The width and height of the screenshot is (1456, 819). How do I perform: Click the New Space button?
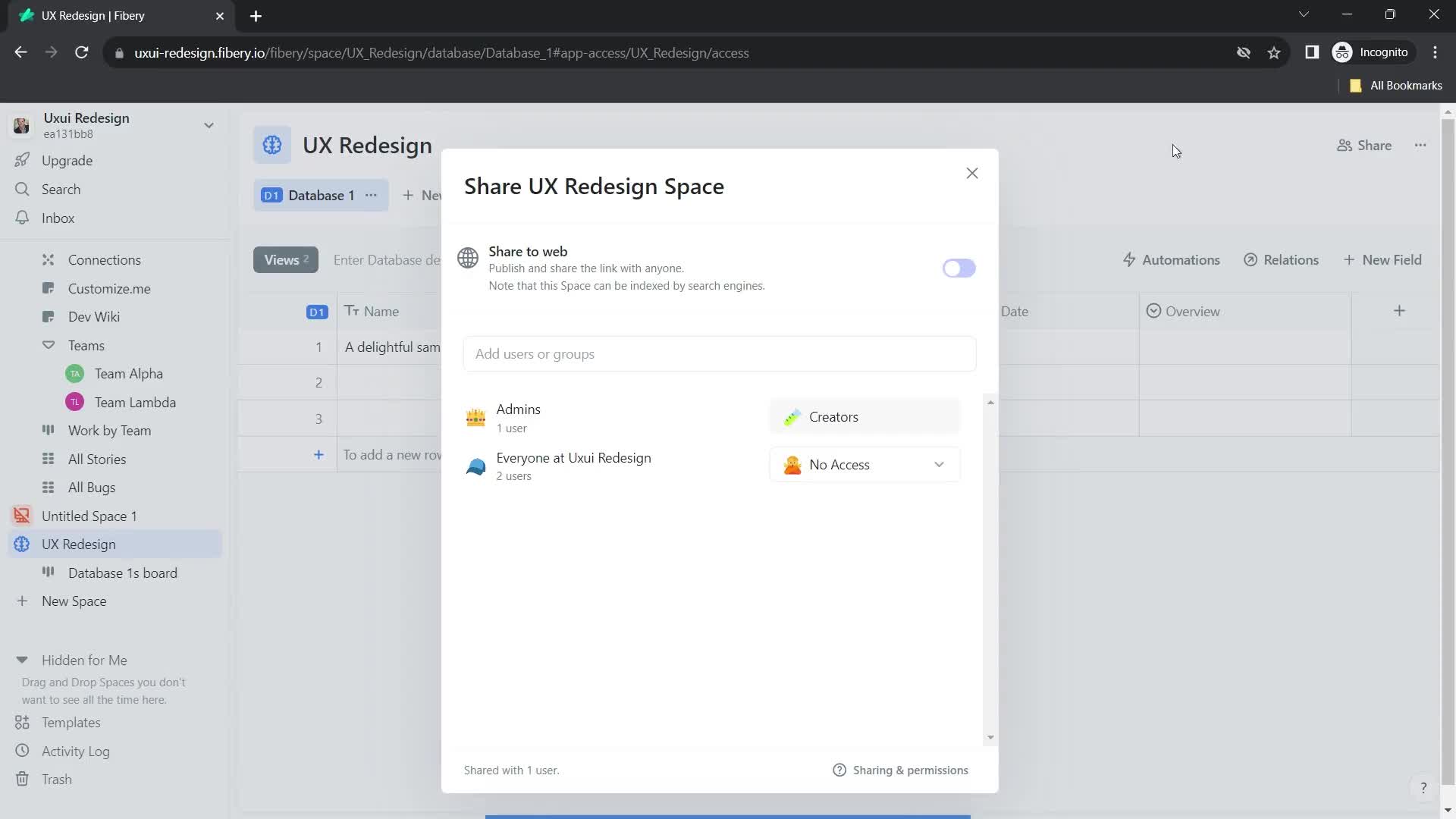(x=74, y=600)
